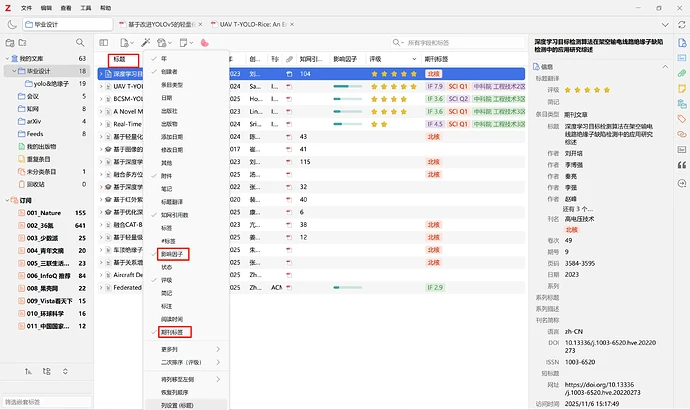Image resolution: width=690 pixels, height=410 pixels.
Task: Open the 帮助 menu
Action: pos(106,8)
